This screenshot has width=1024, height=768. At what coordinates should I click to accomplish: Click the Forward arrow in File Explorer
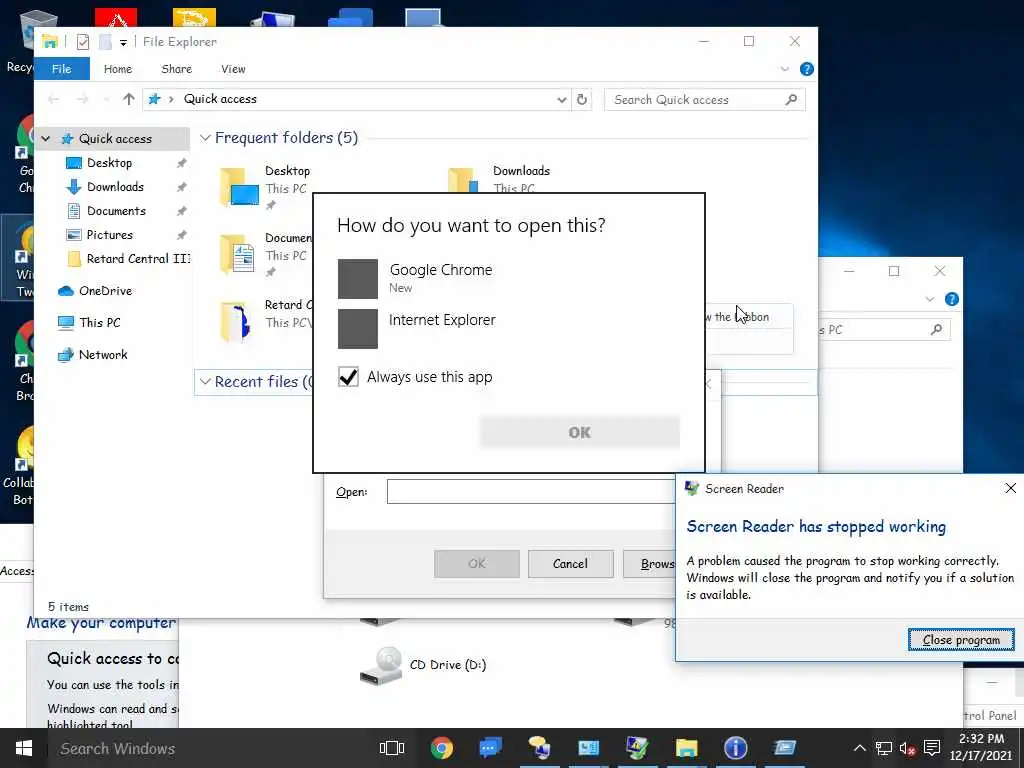[82, 99]
